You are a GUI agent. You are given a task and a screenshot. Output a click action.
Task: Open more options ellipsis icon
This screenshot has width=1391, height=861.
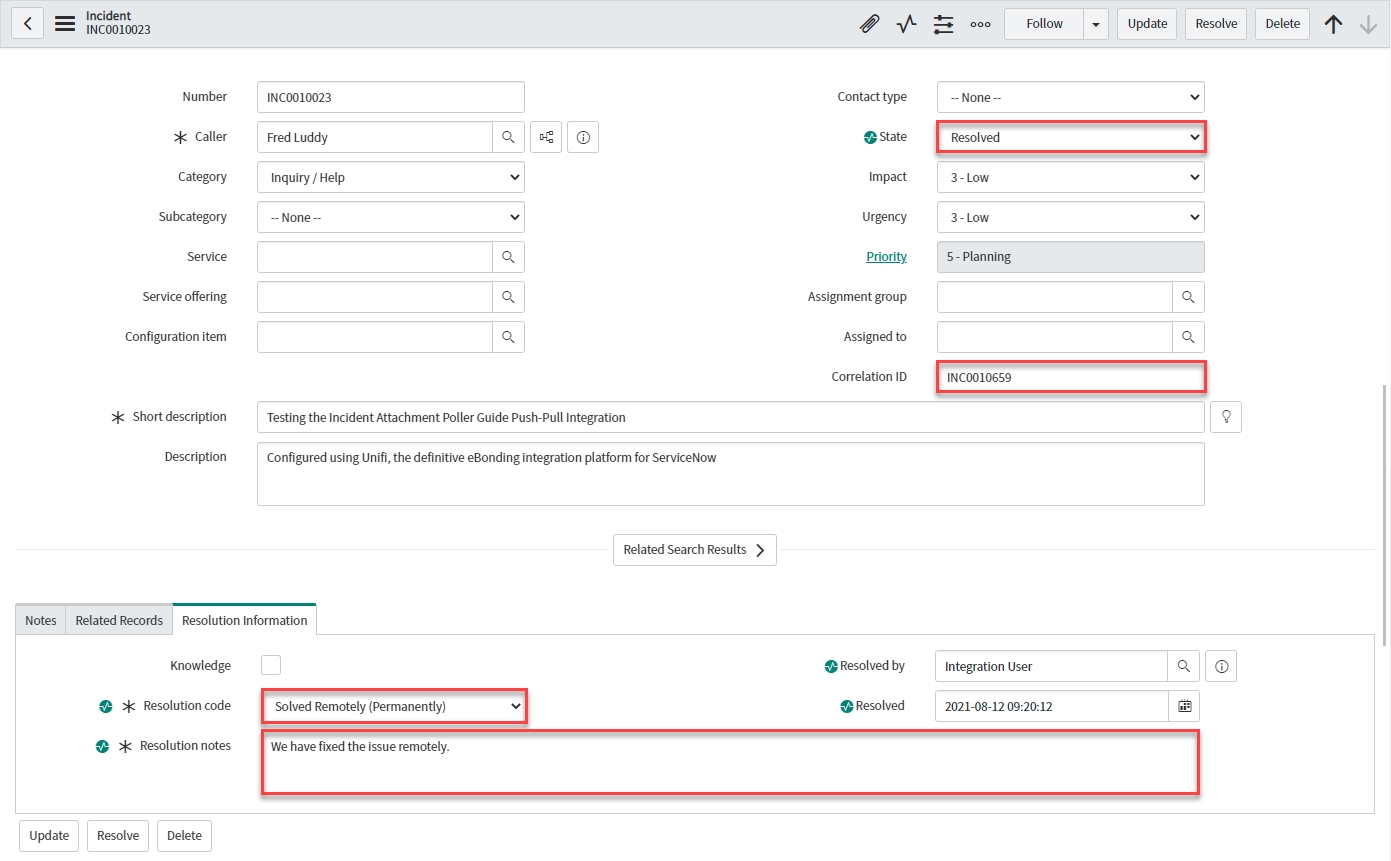(980, 24)
